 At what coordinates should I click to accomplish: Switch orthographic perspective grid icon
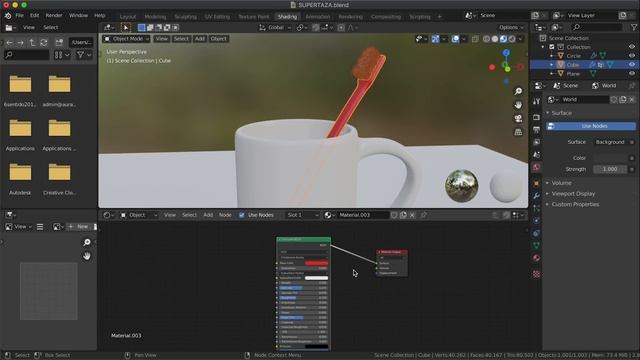click(518, 132)
